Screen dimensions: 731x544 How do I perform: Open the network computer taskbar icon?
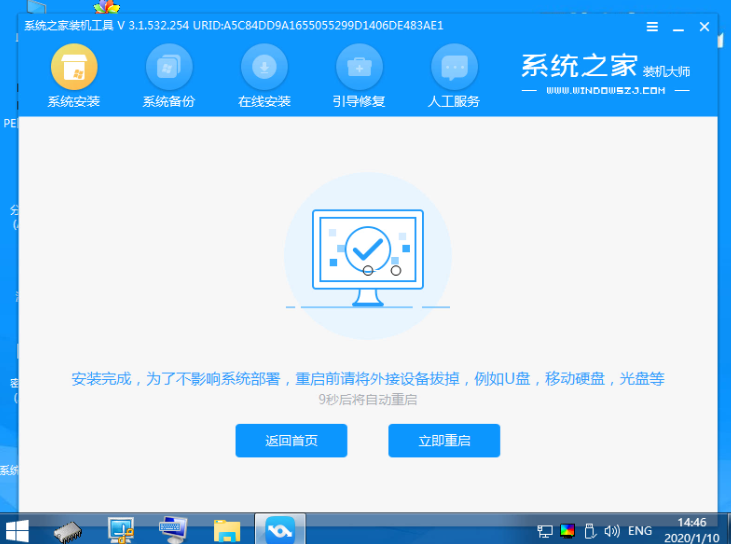pyautogui.click(x=121, y=529)
